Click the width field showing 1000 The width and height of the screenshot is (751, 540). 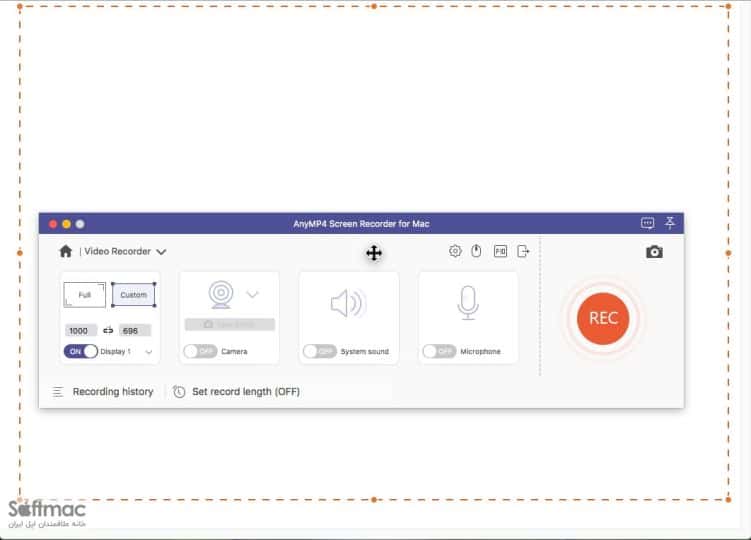(80, 331)
